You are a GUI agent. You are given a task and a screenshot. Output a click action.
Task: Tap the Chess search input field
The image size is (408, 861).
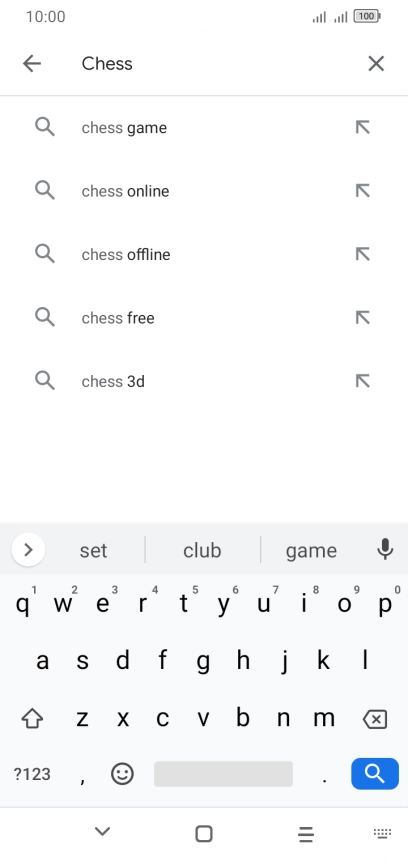(214, 64)
